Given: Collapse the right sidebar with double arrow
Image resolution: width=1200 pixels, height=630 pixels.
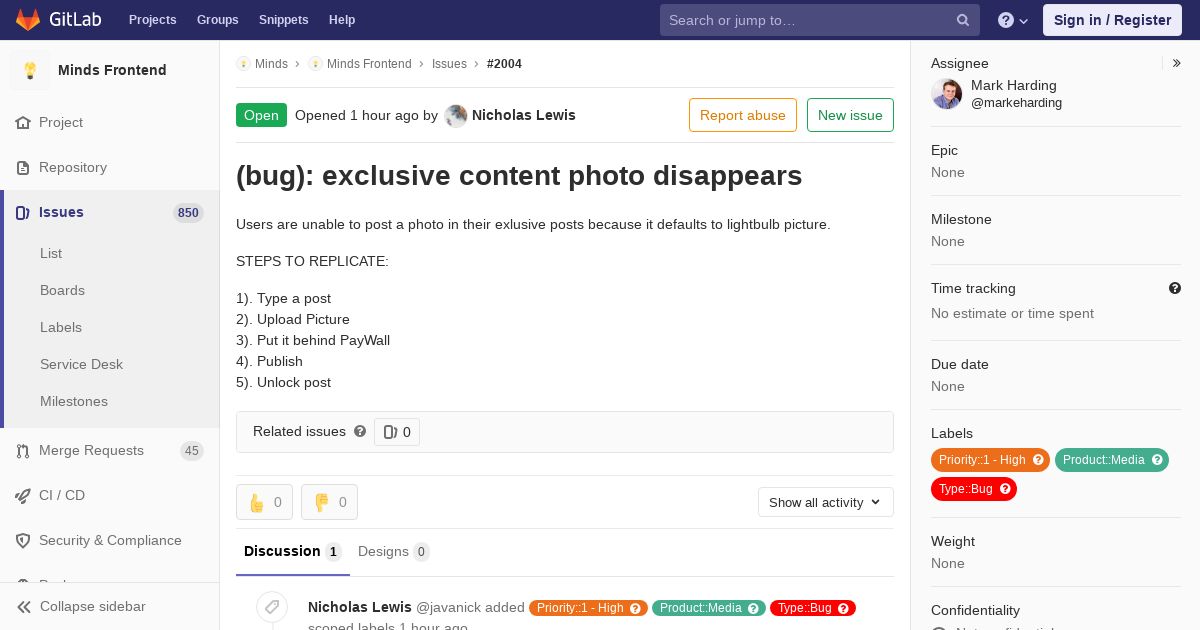Looking at the screenshot, I should pos(1177,63).
